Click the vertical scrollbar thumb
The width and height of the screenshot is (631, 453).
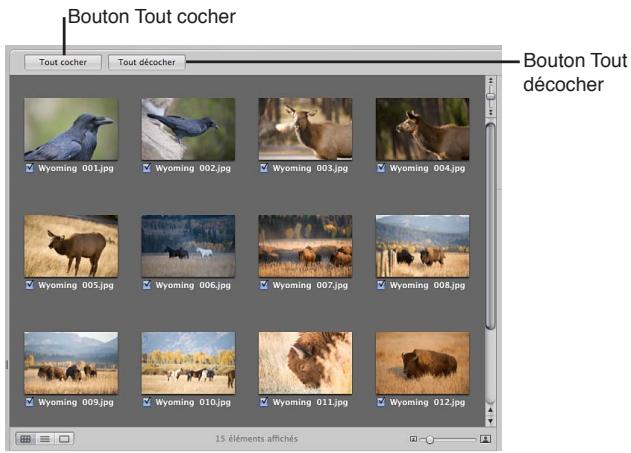click(490, 226)
